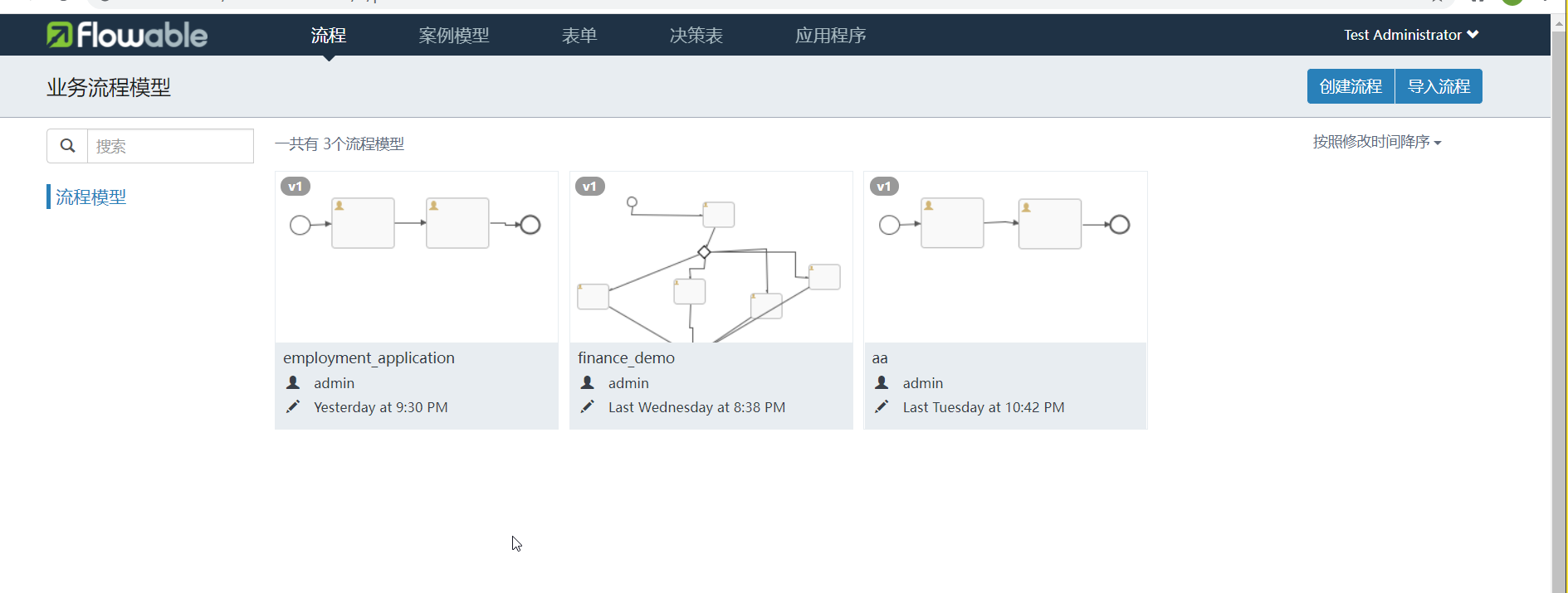The image size is (1568, 593).
Task: Click the 导入流程 button
Action: pos(1438,85)
